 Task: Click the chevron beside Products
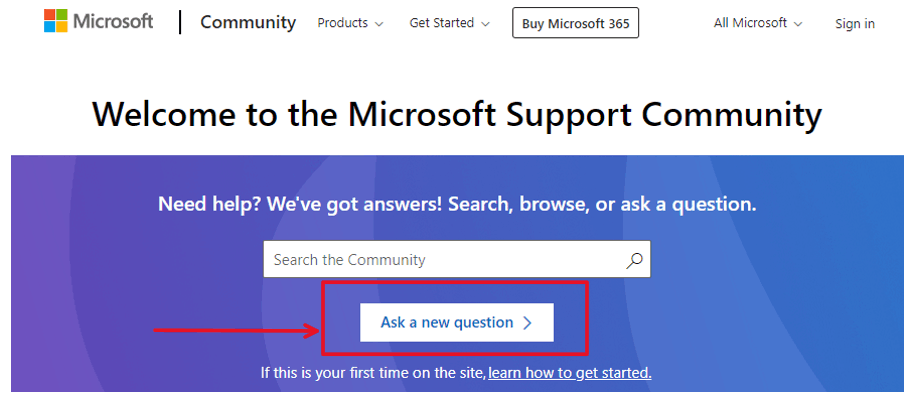click(x=379, y=24)
